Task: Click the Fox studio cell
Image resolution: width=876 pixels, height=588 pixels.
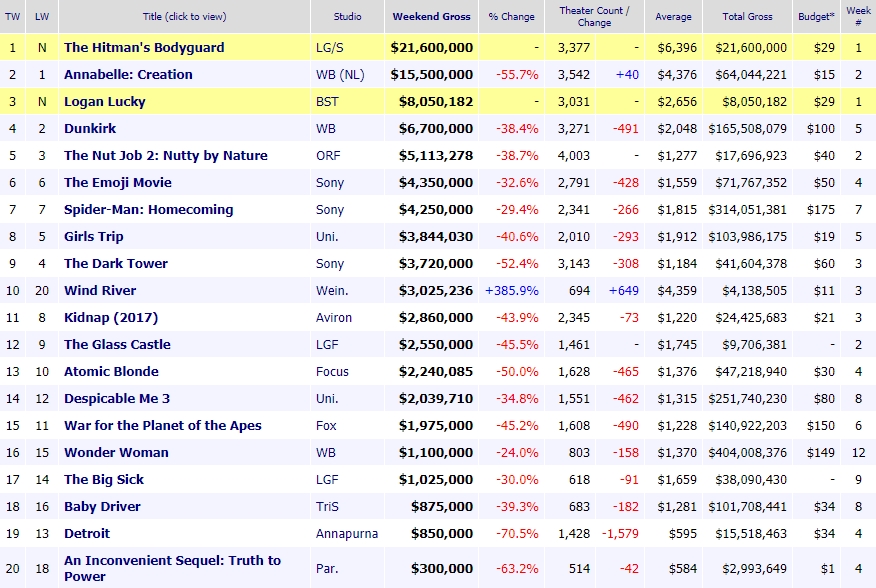Action: (x=326, y=426)
